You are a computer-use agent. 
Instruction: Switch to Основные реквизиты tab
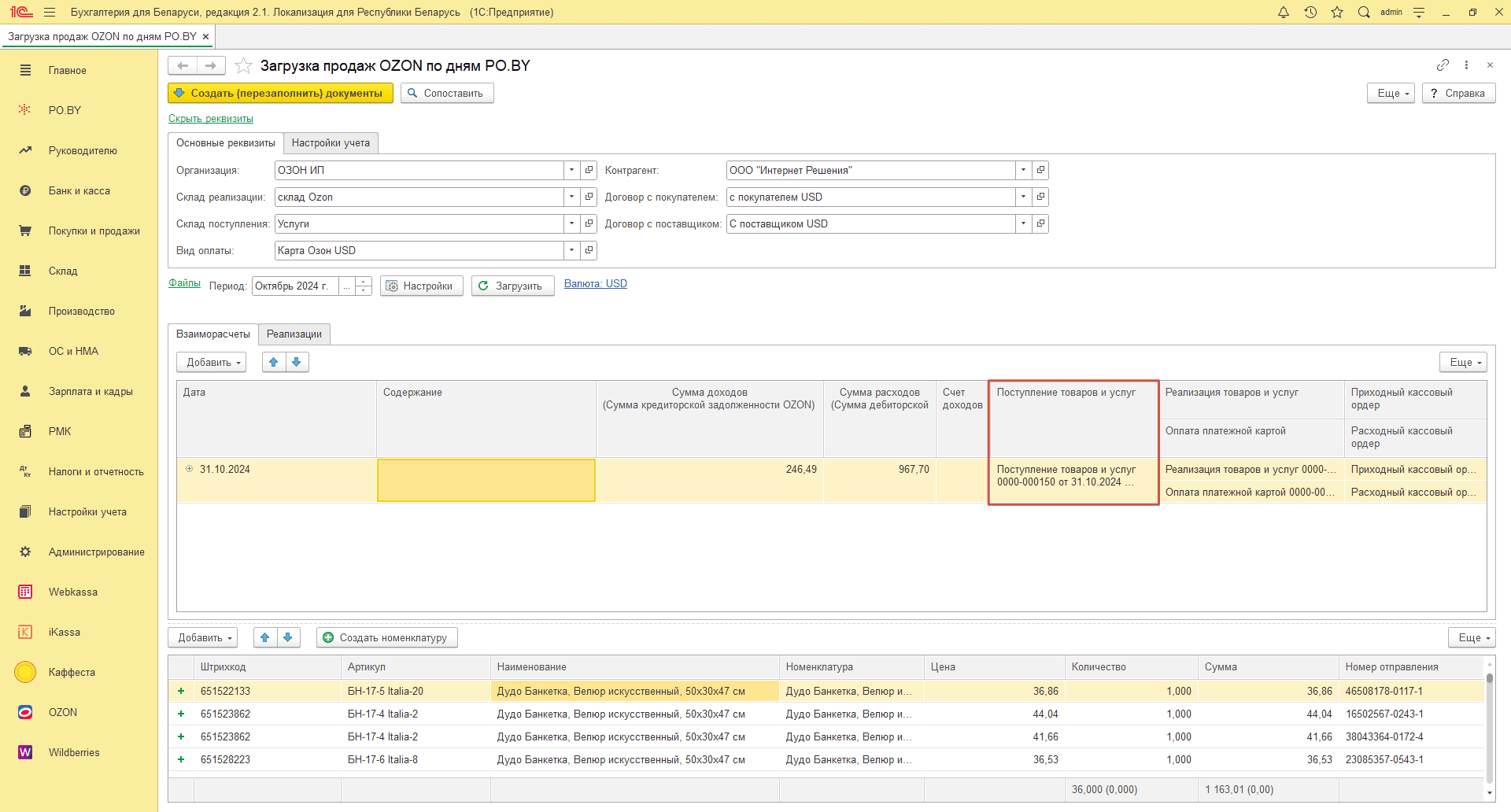click(225, 142)
